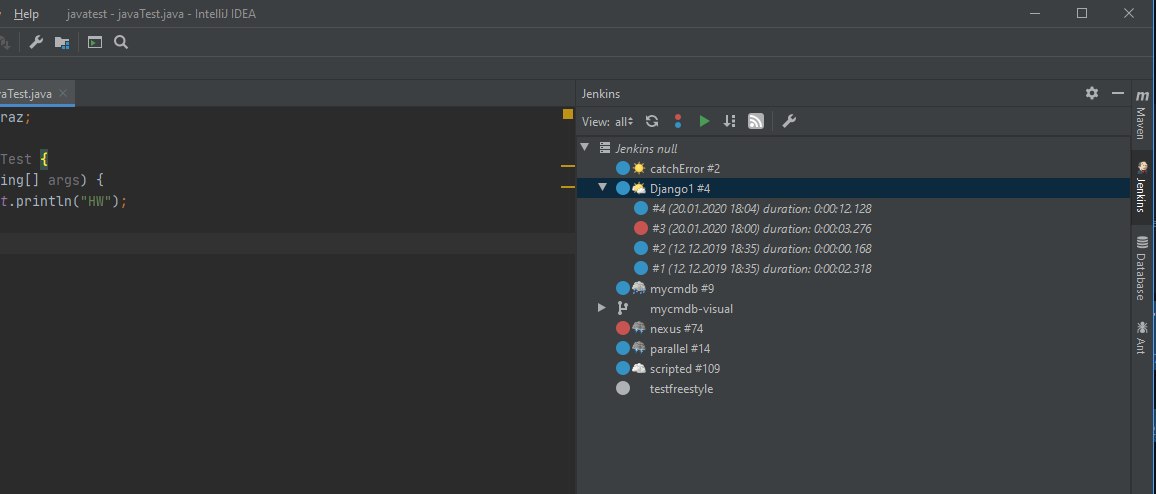Run build with the green play icon

(x=704, y=121)
